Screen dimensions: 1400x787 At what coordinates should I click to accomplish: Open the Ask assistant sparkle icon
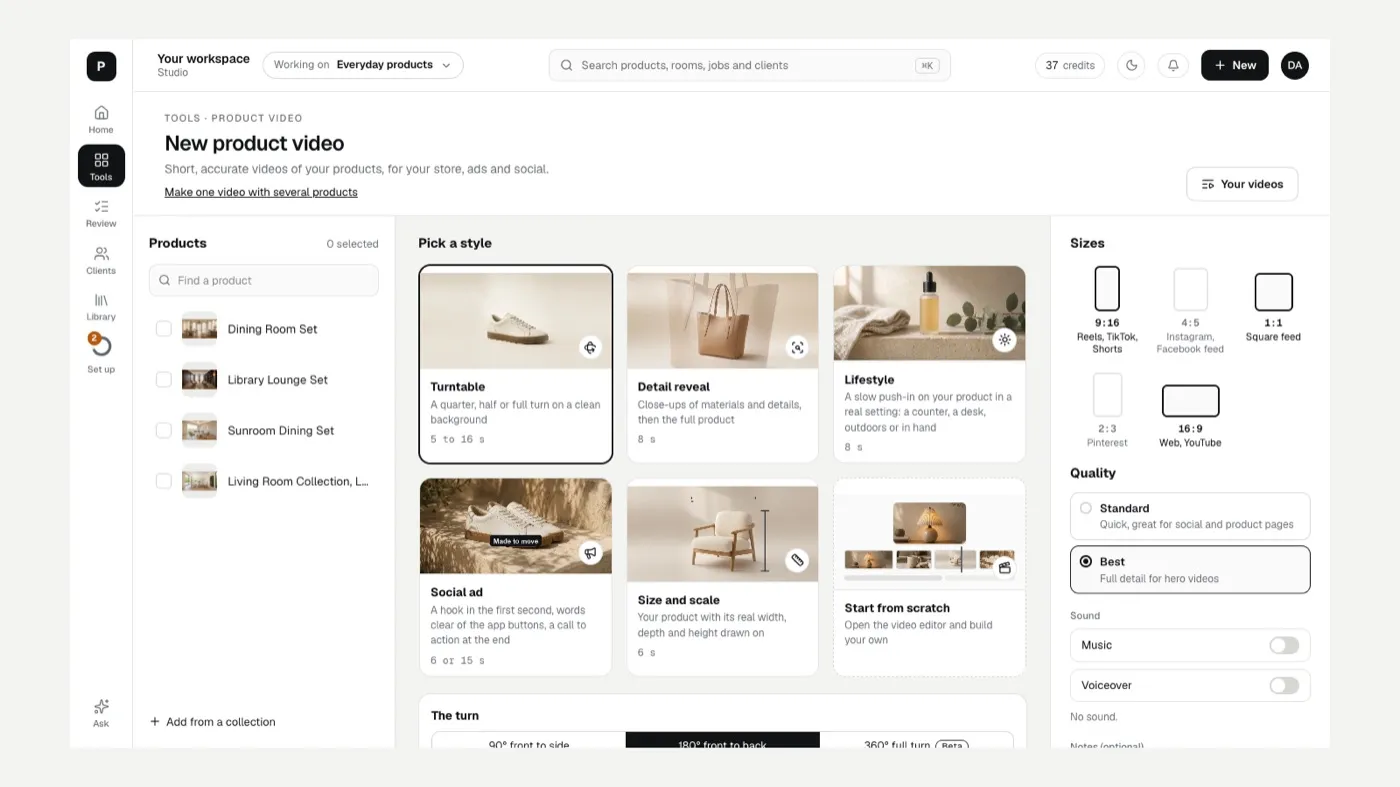(101, 713)
